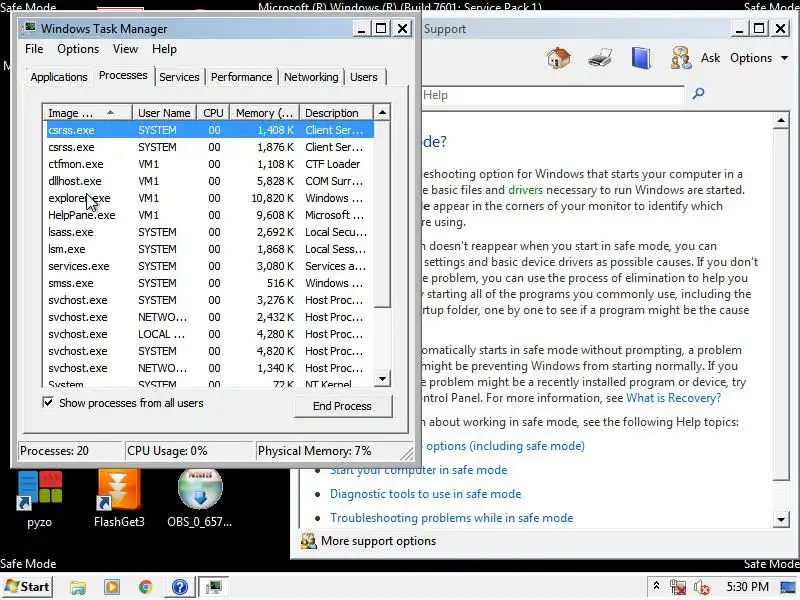The height and width of the screenshot is (600, 800).
Task: Select the dllhost.exe process row
Action: pyautogui.click(x=210, y=181)
